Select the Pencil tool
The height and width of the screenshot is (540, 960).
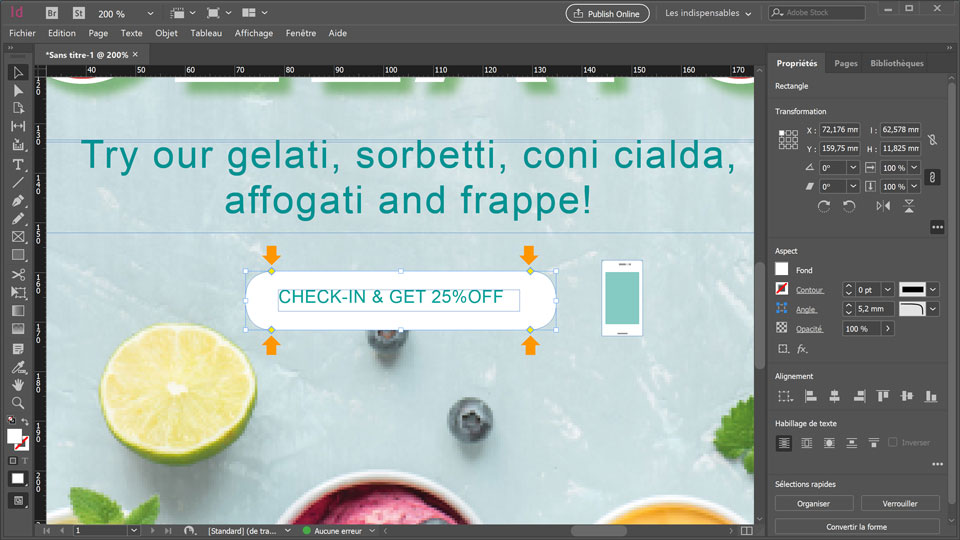coord(18,219)
